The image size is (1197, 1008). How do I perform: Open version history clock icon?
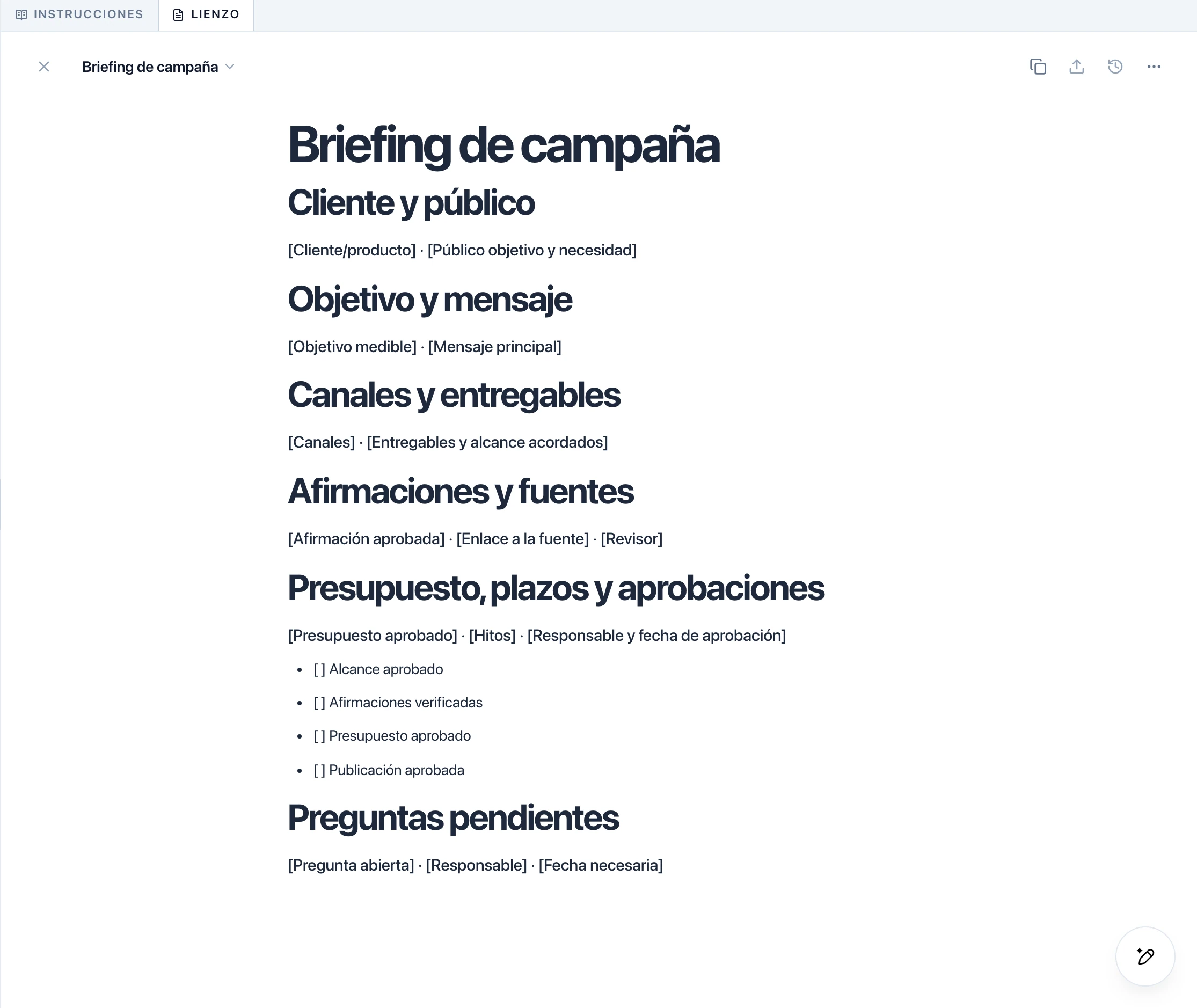tap(1115, 67)
